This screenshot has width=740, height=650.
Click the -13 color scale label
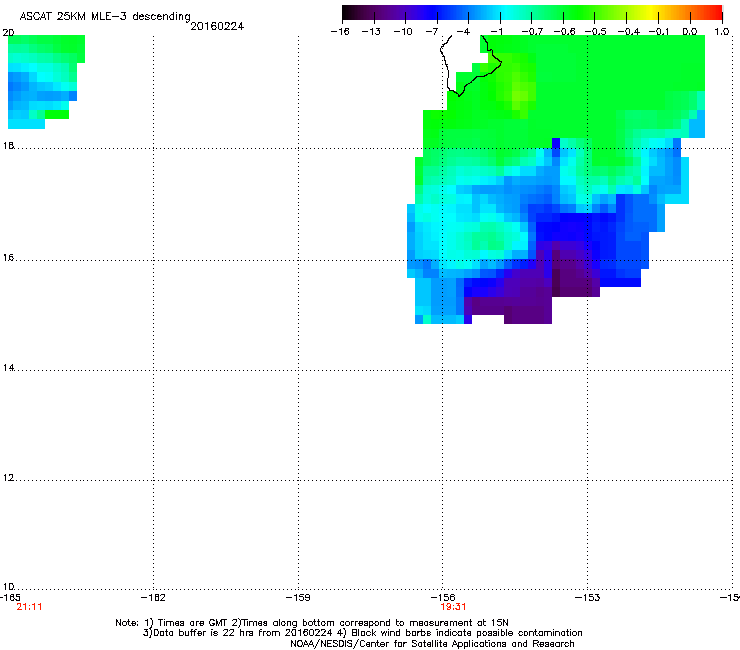click(371, 32)
